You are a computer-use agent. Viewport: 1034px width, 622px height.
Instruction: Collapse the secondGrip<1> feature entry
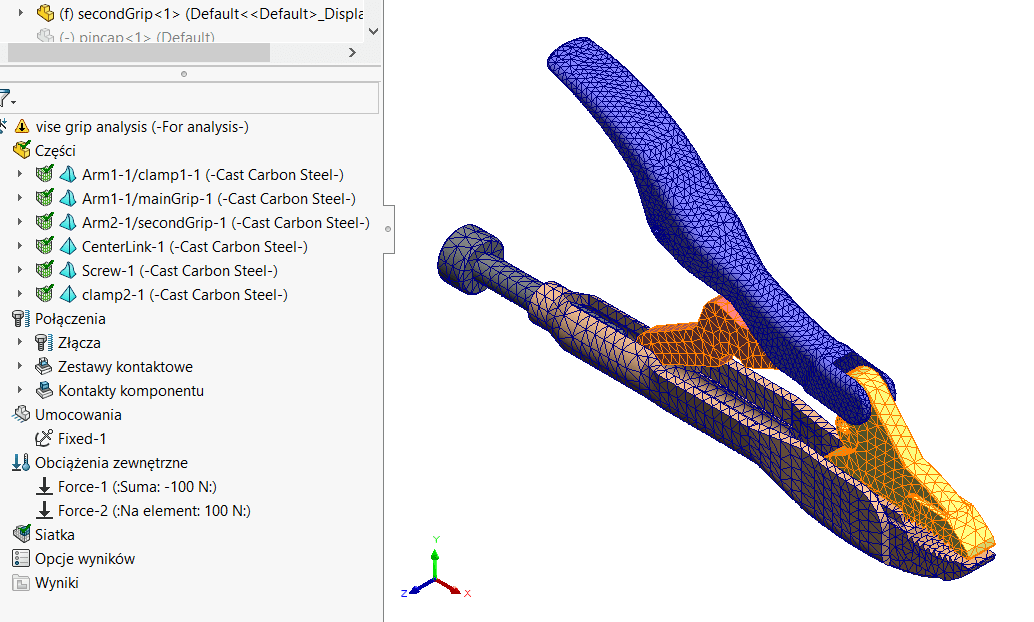[x=23, y=14]
